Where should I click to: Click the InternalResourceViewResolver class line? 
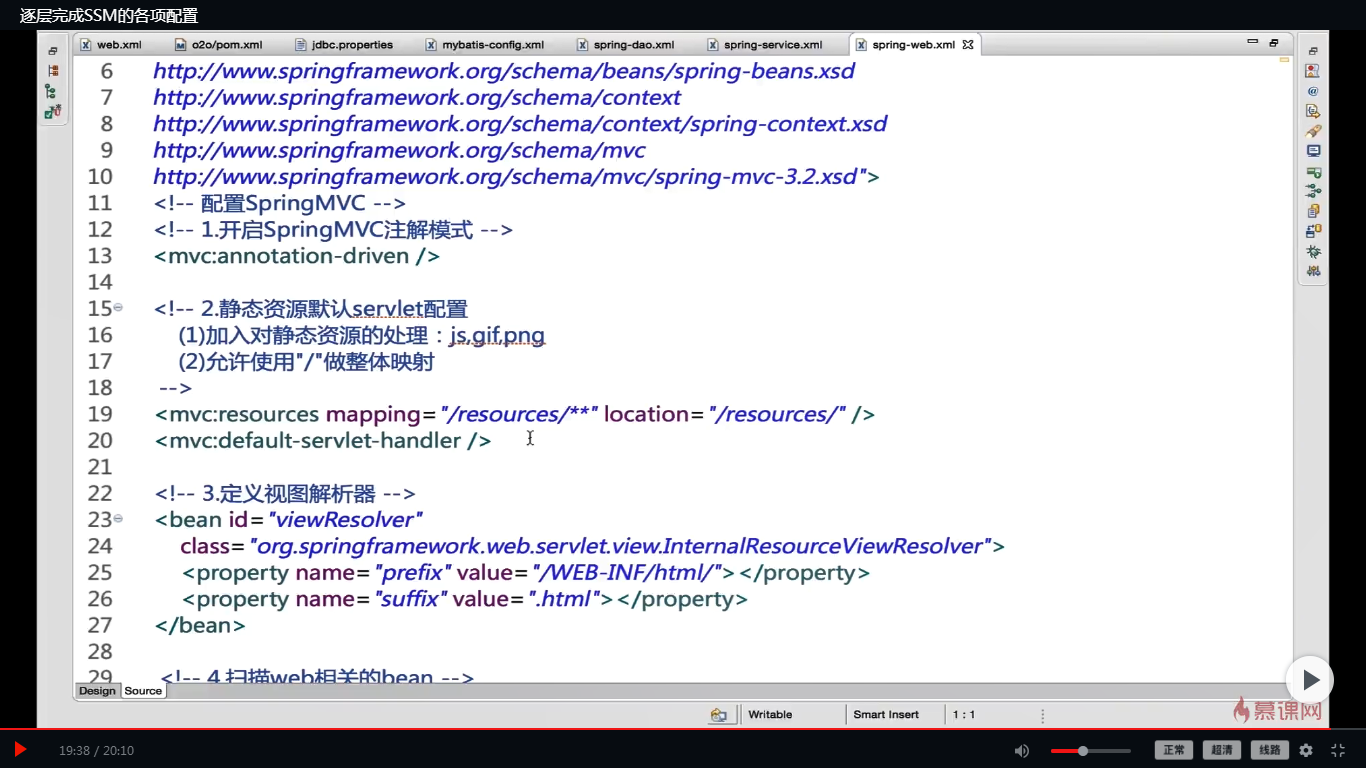(592, 546)
